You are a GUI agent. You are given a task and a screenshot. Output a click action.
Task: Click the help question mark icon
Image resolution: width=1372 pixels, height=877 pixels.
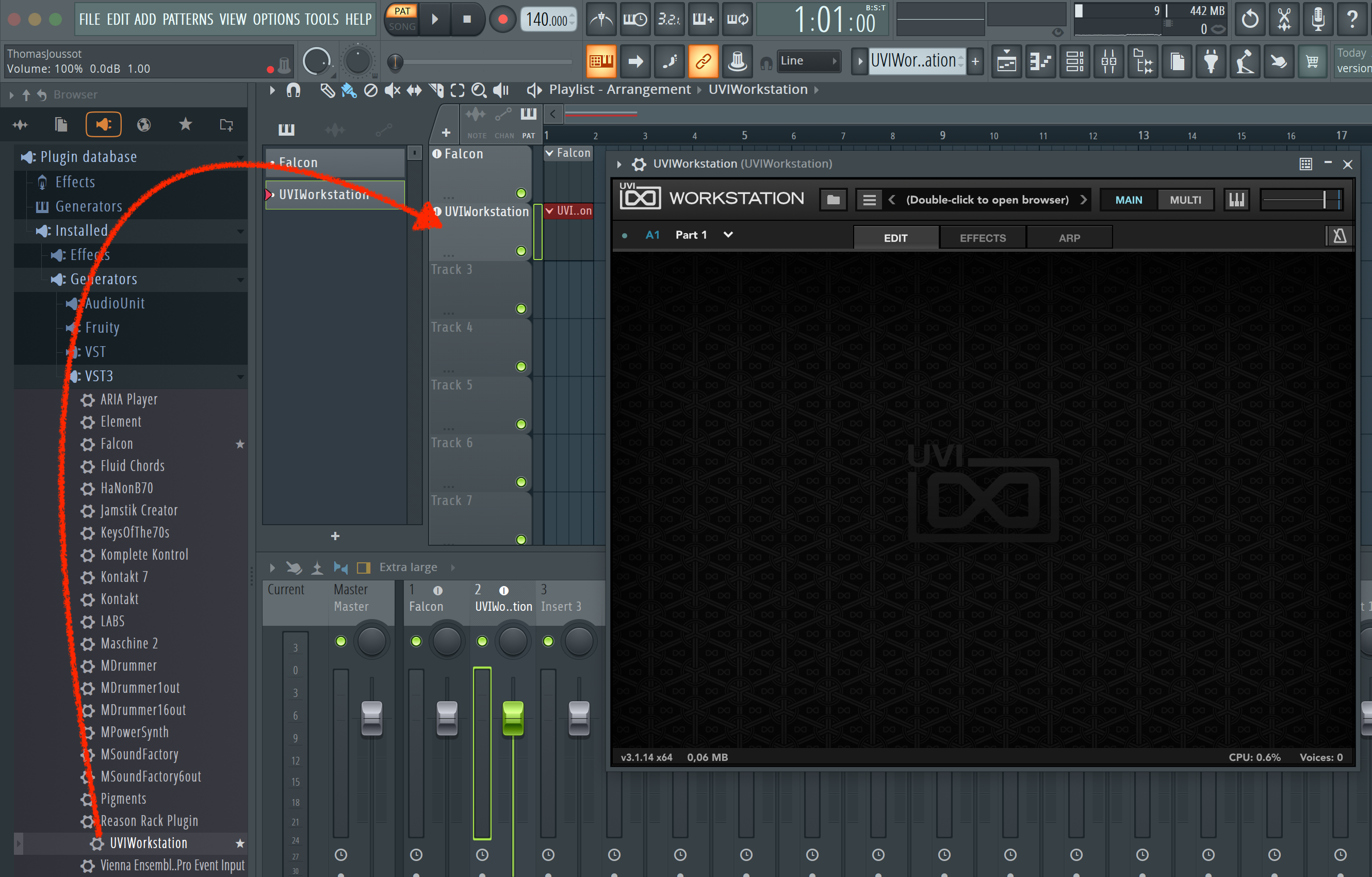coord(1352,20)
